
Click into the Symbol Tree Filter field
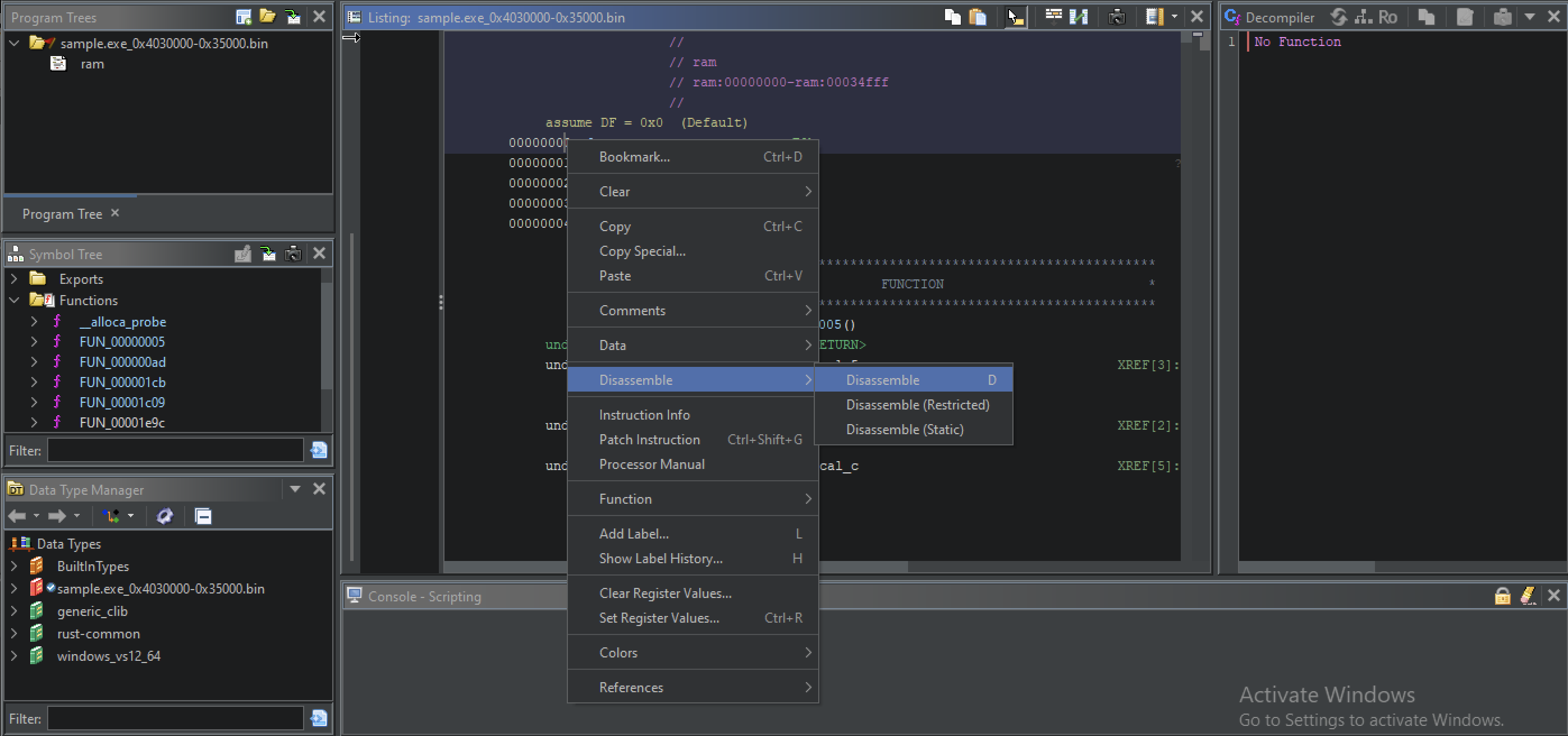point(175,450)
